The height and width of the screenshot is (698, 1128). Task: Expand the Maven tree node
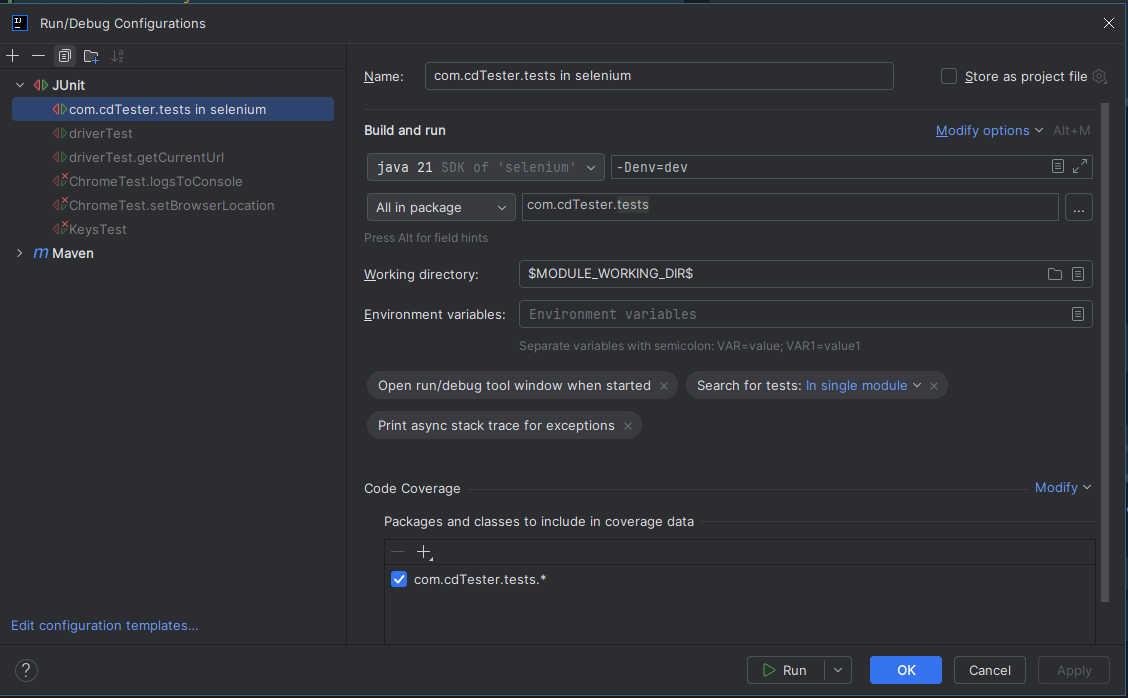click(20, 253)
